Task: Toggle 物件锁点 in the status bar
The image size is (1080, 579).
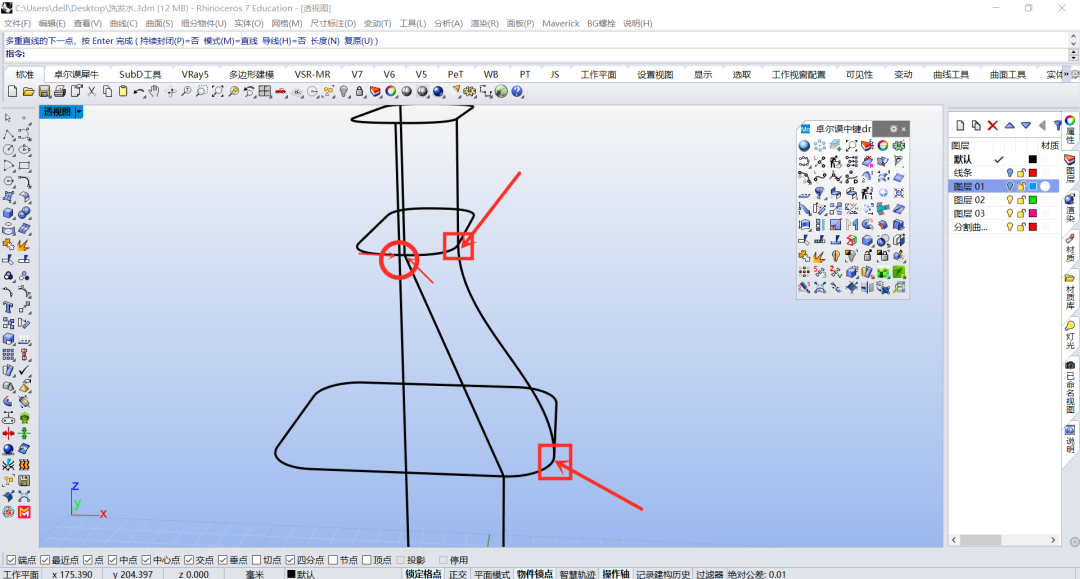Action: point(534,574)
